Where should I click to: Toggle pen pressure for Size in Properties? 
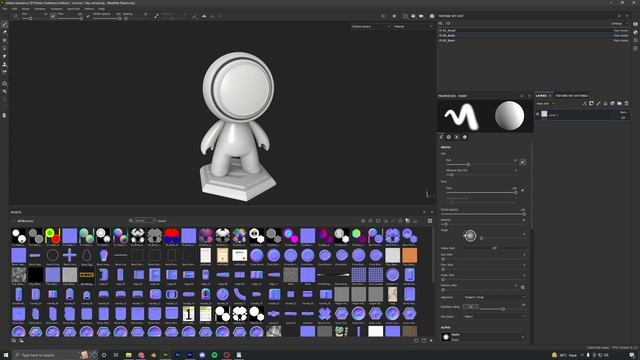pyautogui.click(x=522, y=162)
